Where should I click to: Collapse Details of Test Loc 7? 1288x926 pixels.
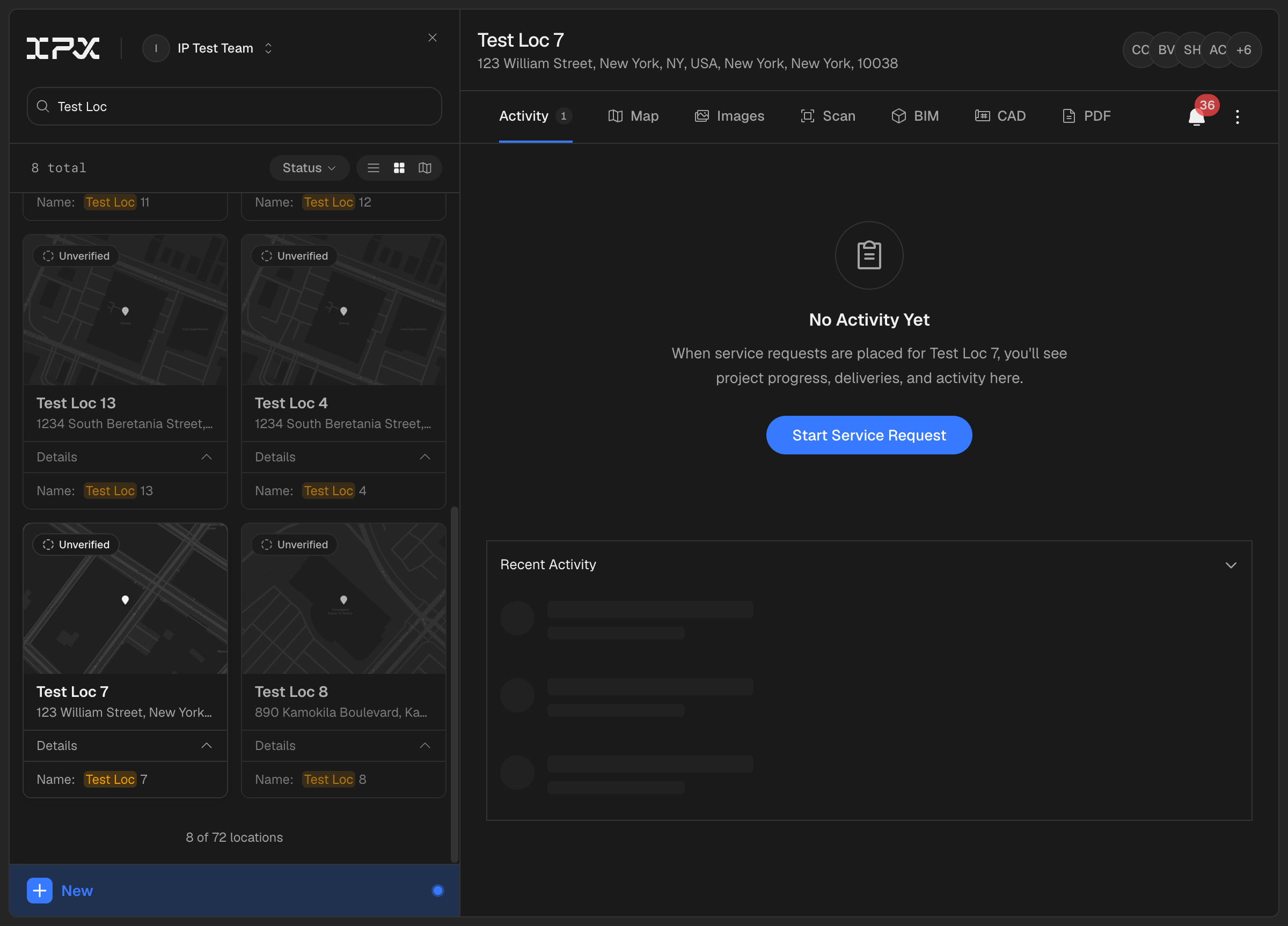tap(125, 745)
